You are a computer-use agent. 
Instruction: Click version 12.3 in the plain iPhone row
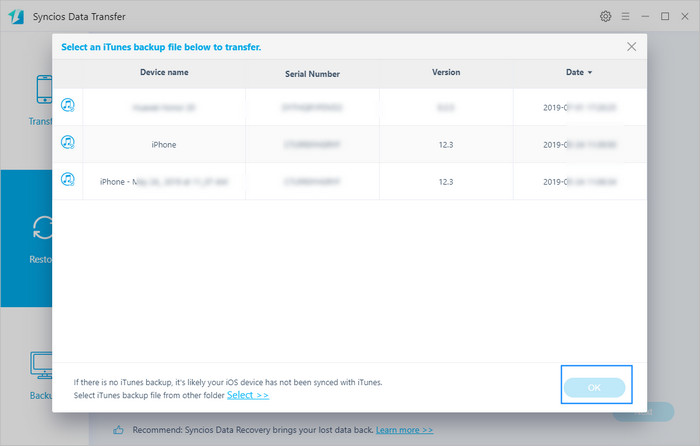click(x=446, y=145)
